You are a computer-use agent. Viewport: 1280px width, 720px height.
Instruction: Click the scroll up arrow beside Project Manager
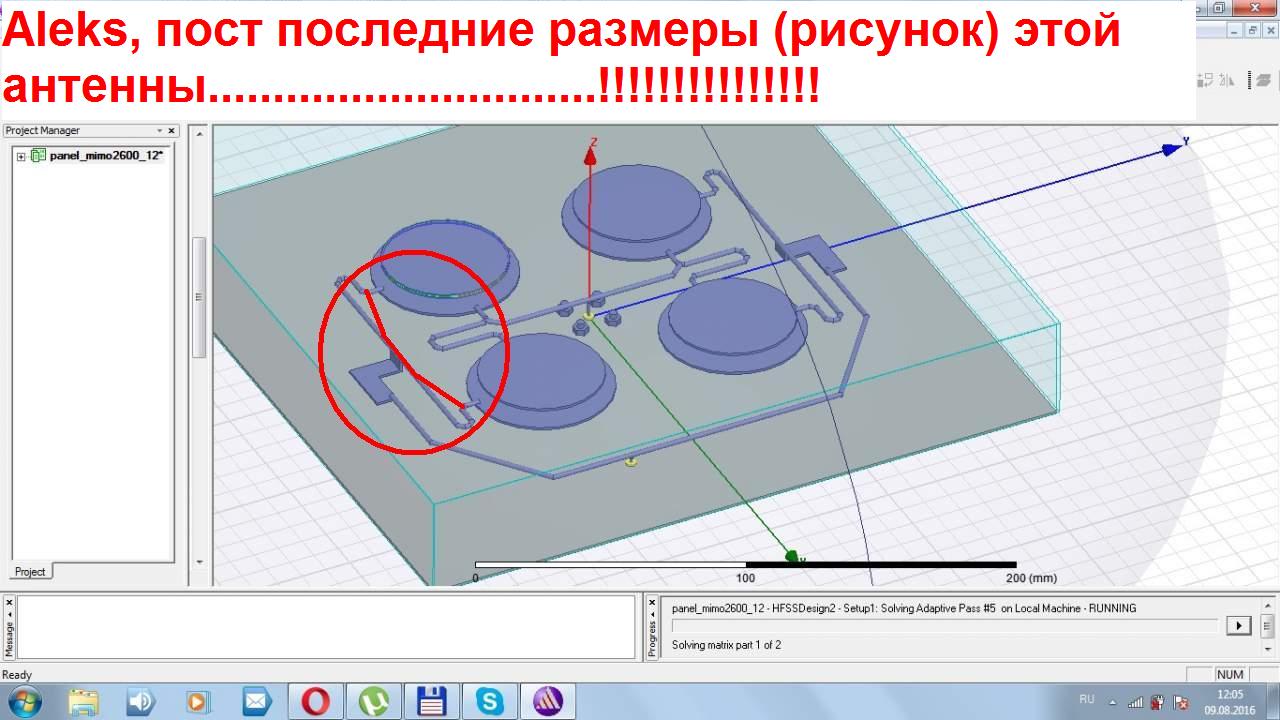198,133
